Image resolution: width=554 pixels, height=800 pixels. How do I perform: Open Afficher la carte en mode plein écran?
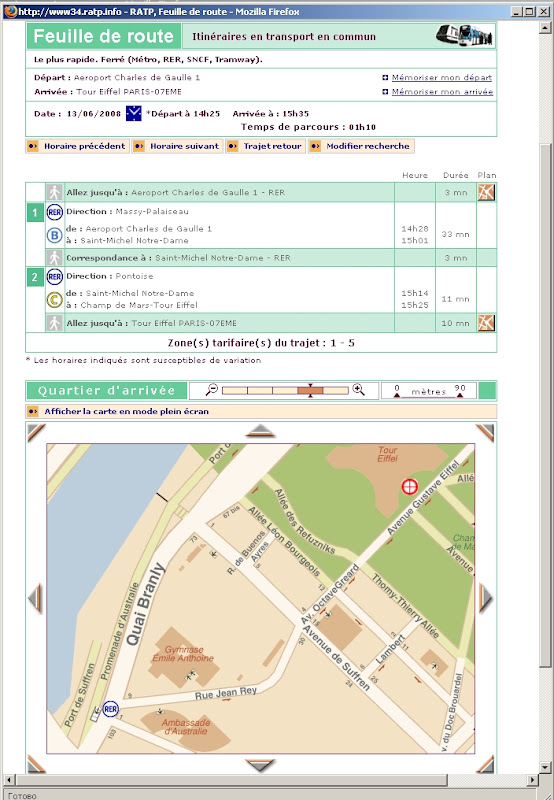tap(127, 411)
